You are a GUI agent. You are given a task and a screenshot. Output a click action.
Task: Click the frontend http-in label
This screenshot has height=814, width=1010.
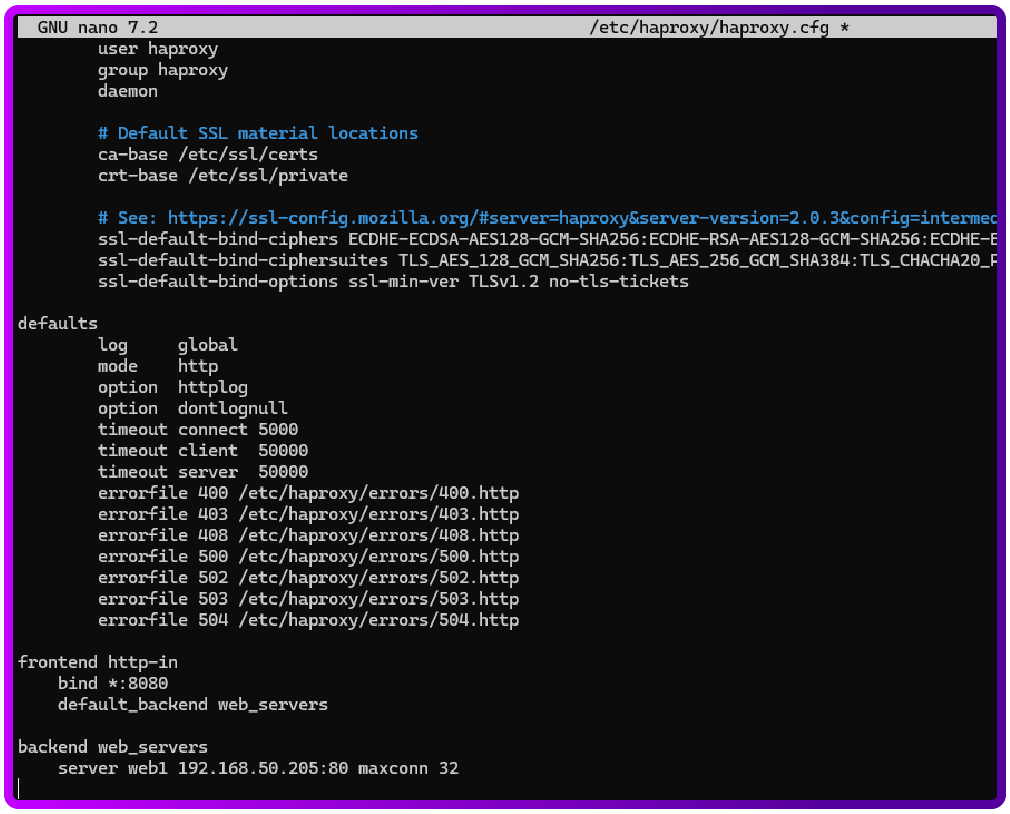click(x=96, y=661)
